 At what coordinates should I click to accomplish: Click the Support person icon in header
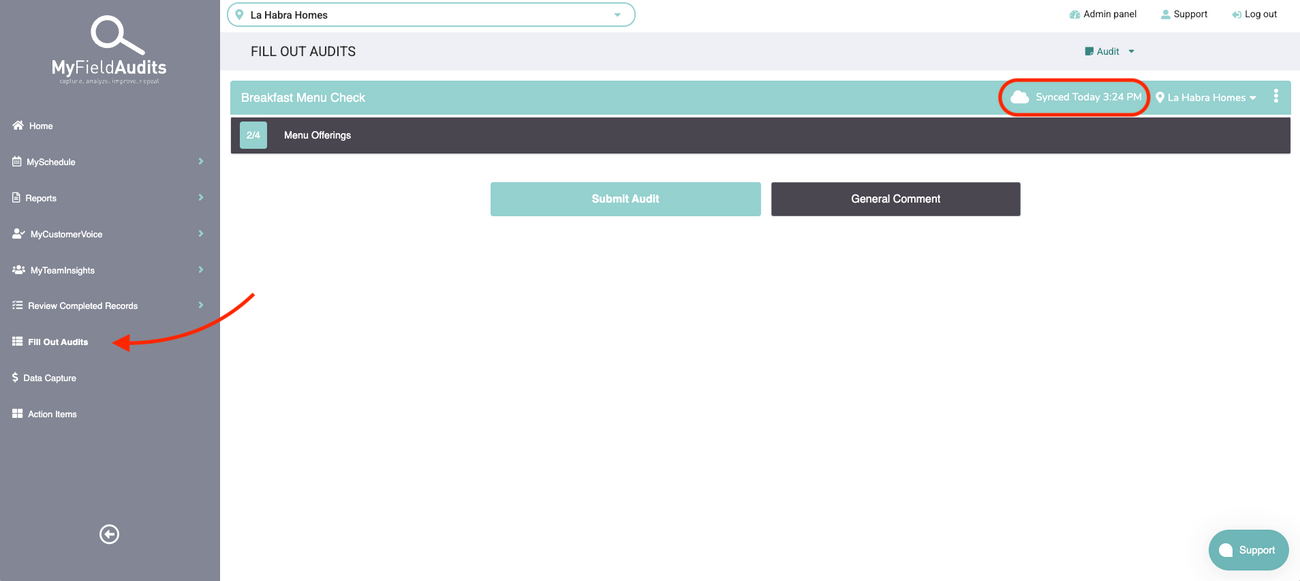(x=1165, y=15)
